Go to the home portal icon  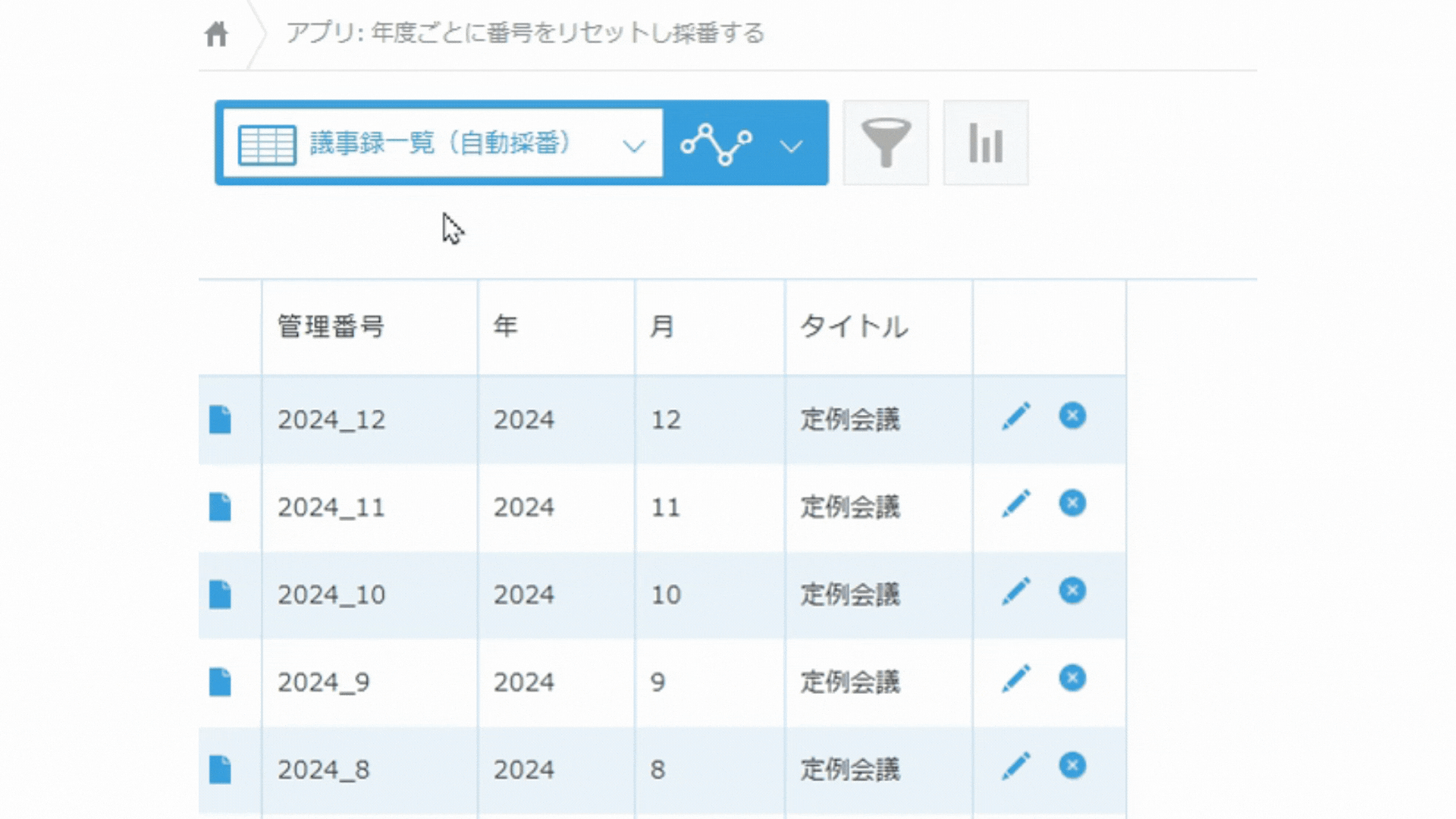(216, 33)
